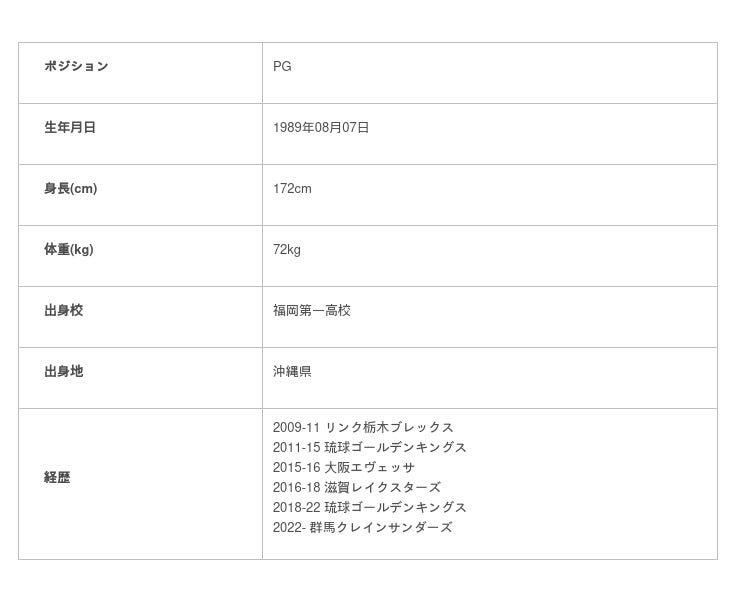Image resolution: width=740 pixels, height=600 pixels.
Task: Select the 2022- 群馬クレインサンダーズ career entry
Action: click(x=362, y=528)
